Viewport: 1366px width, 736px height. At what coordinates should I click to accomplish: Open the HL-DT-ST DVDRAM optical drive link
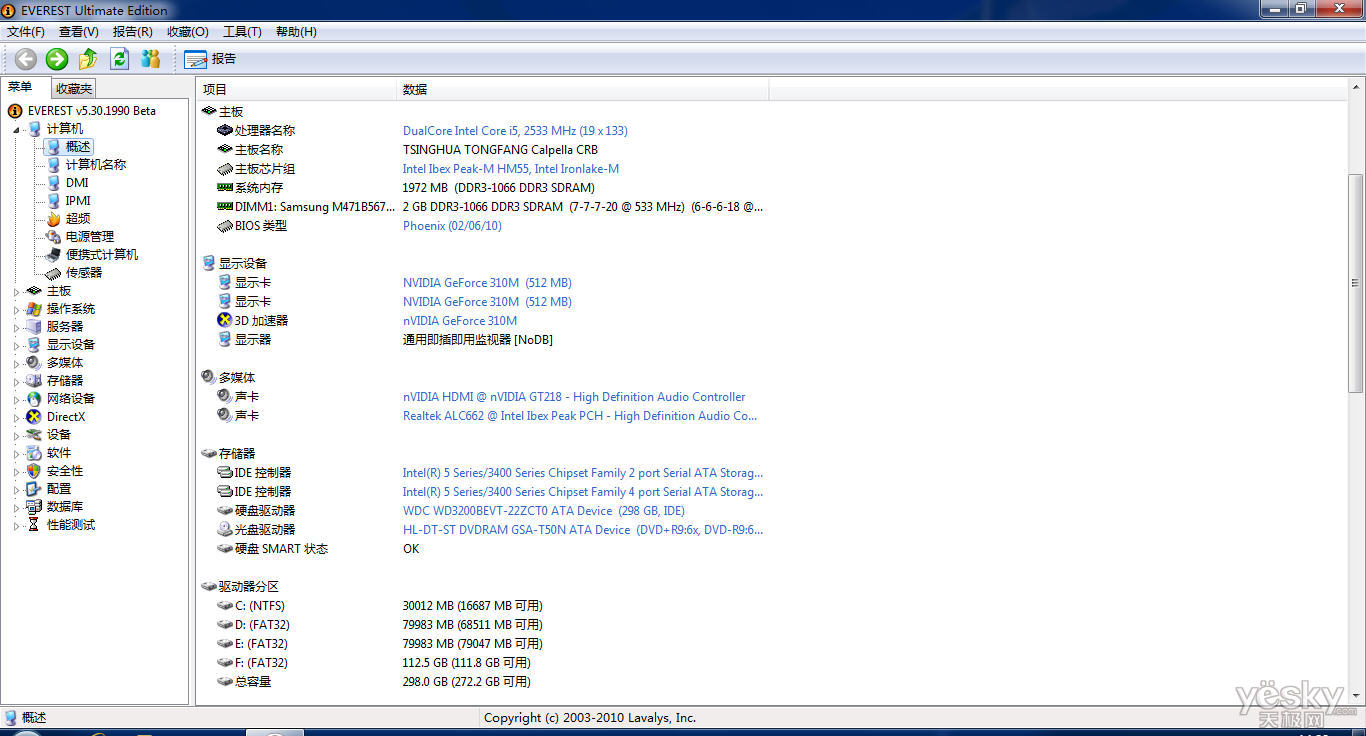(583, 530)
